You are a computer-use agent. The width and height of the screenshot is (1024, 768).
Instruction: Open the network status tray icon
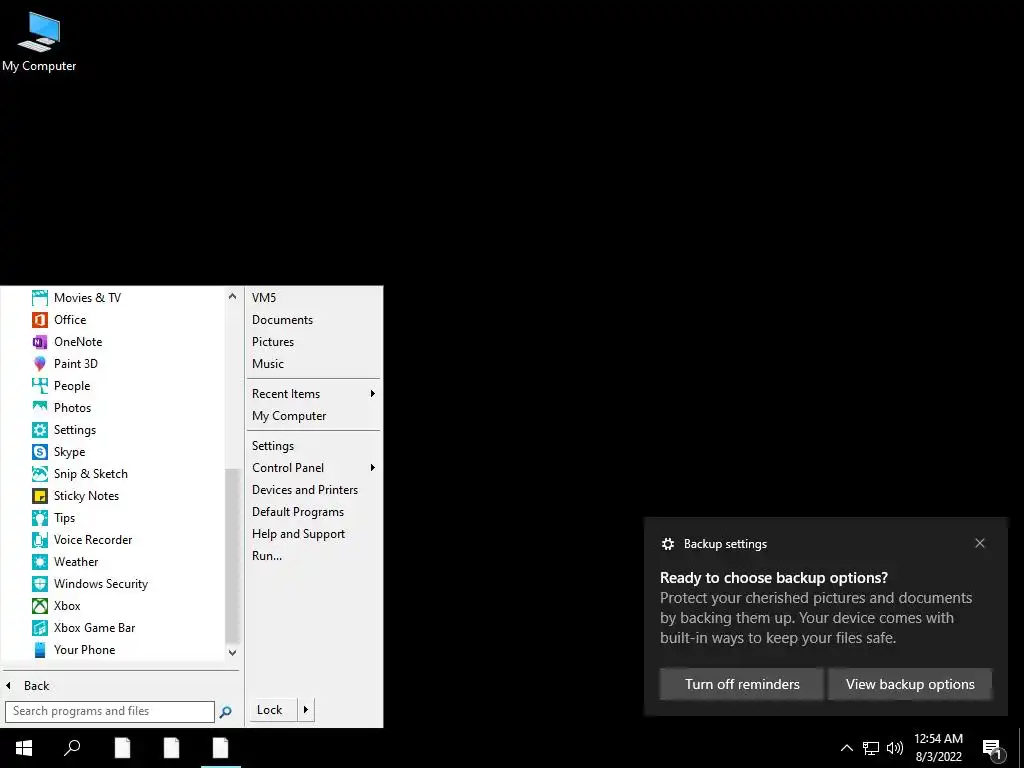(871, 748)
